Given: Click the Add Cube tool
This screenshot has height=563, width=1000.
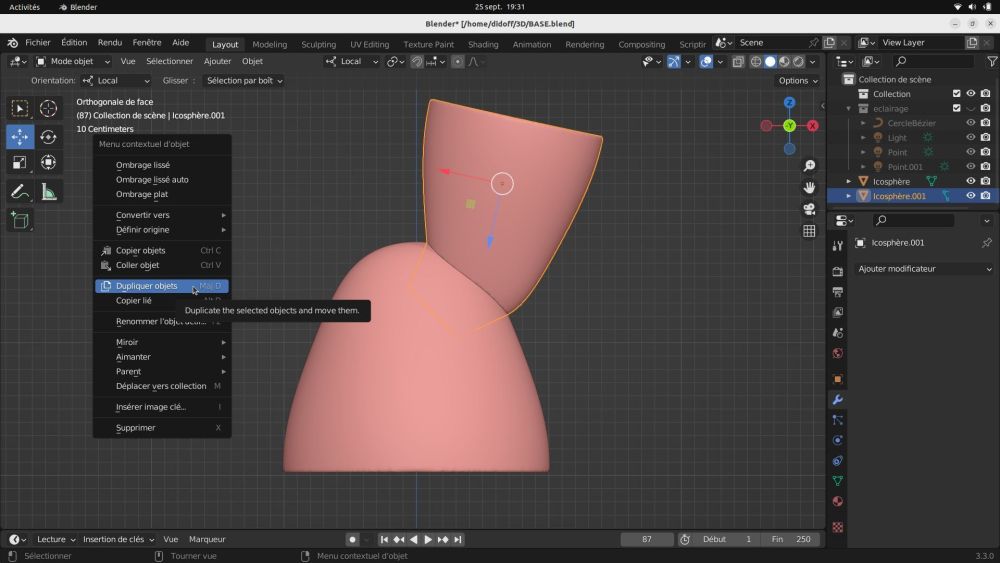Looking at the screenshot, I should (20, 220).
